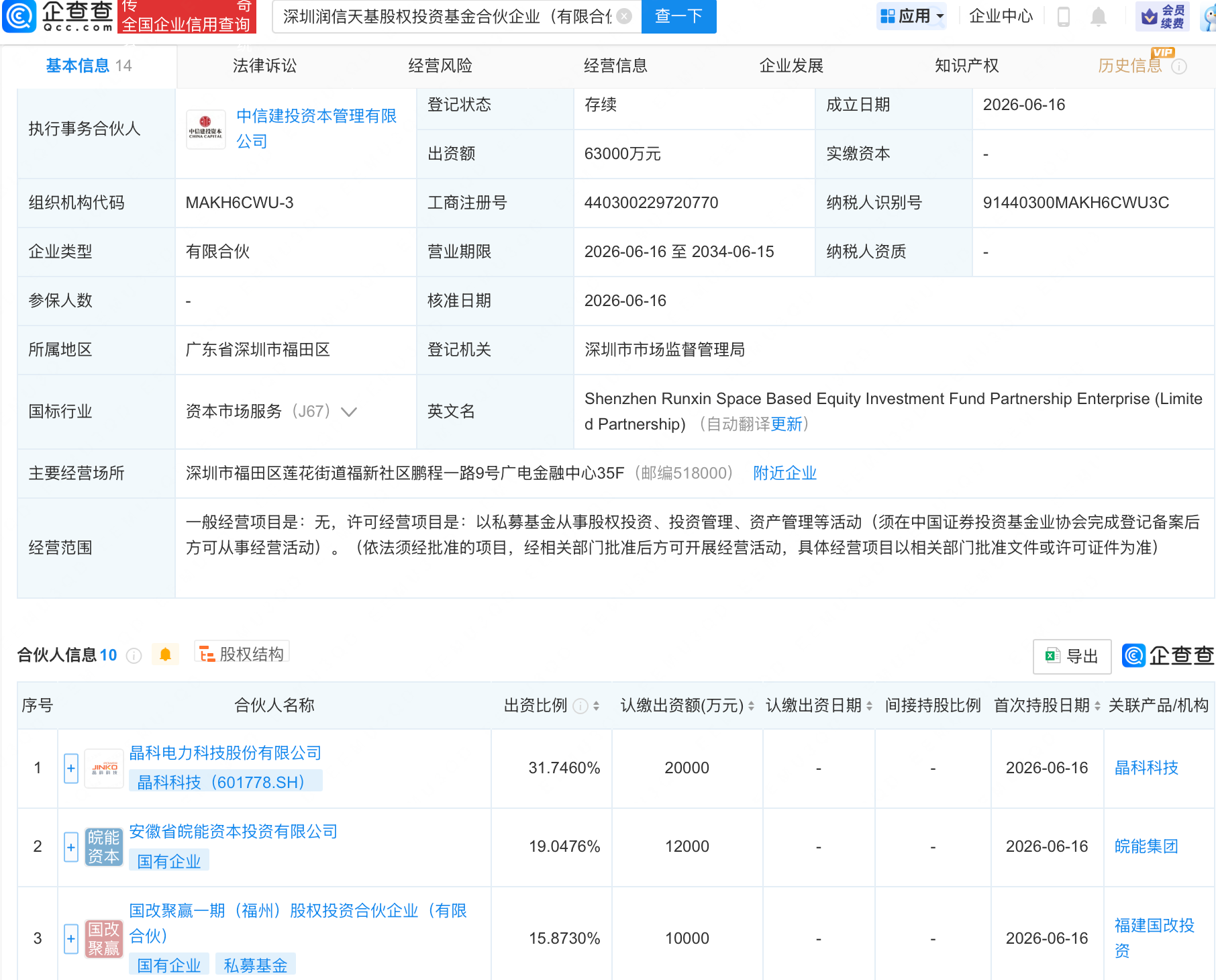Image resolution: width=1216 pixels, height=980 pixels.
Task: Click the orange bell monitor icon
Action: (165, 654)
